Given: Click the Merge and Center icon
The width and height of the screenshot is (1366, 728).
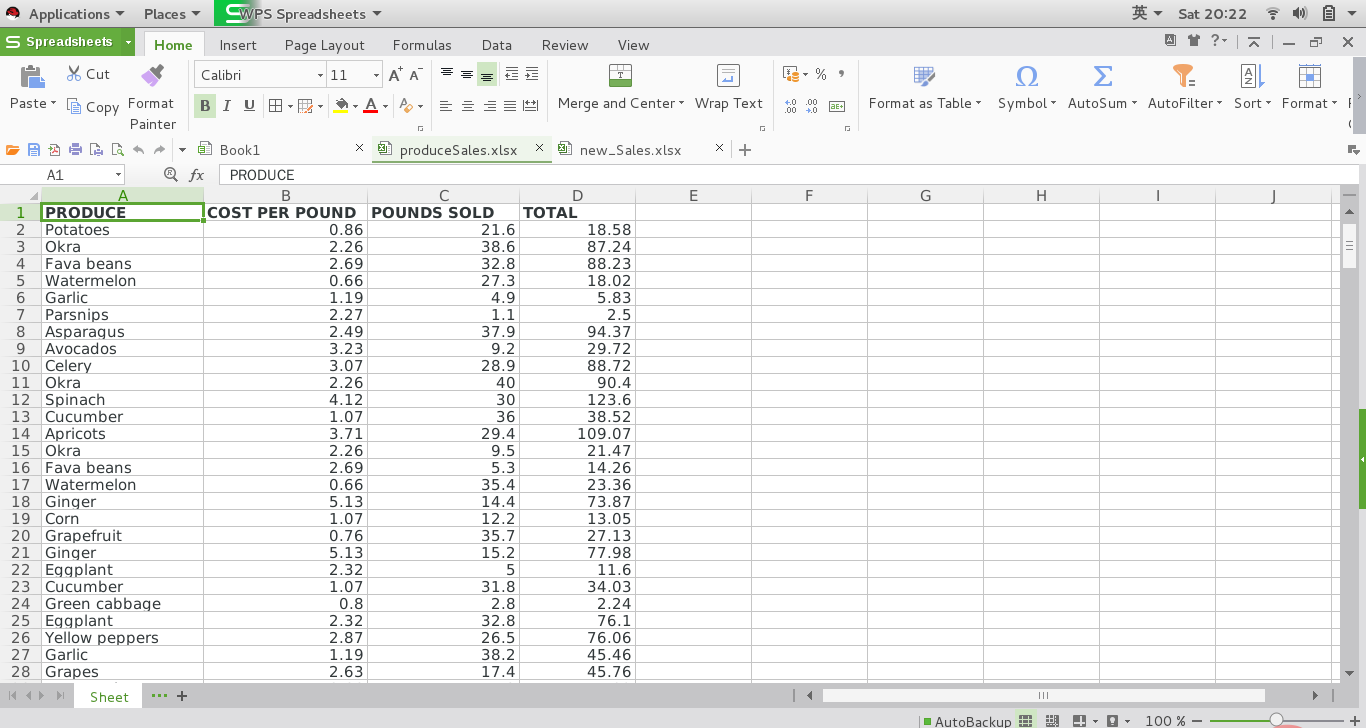Looking at the screenshot, I should click(620, 76).
